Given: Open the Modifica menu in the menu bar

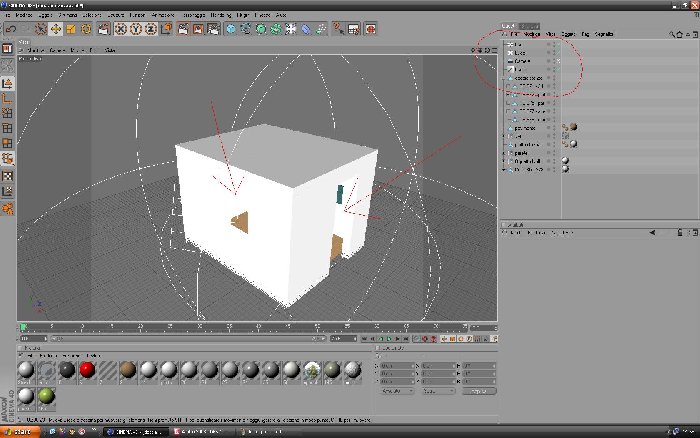Looking at the screenshot, I should 24,15.
